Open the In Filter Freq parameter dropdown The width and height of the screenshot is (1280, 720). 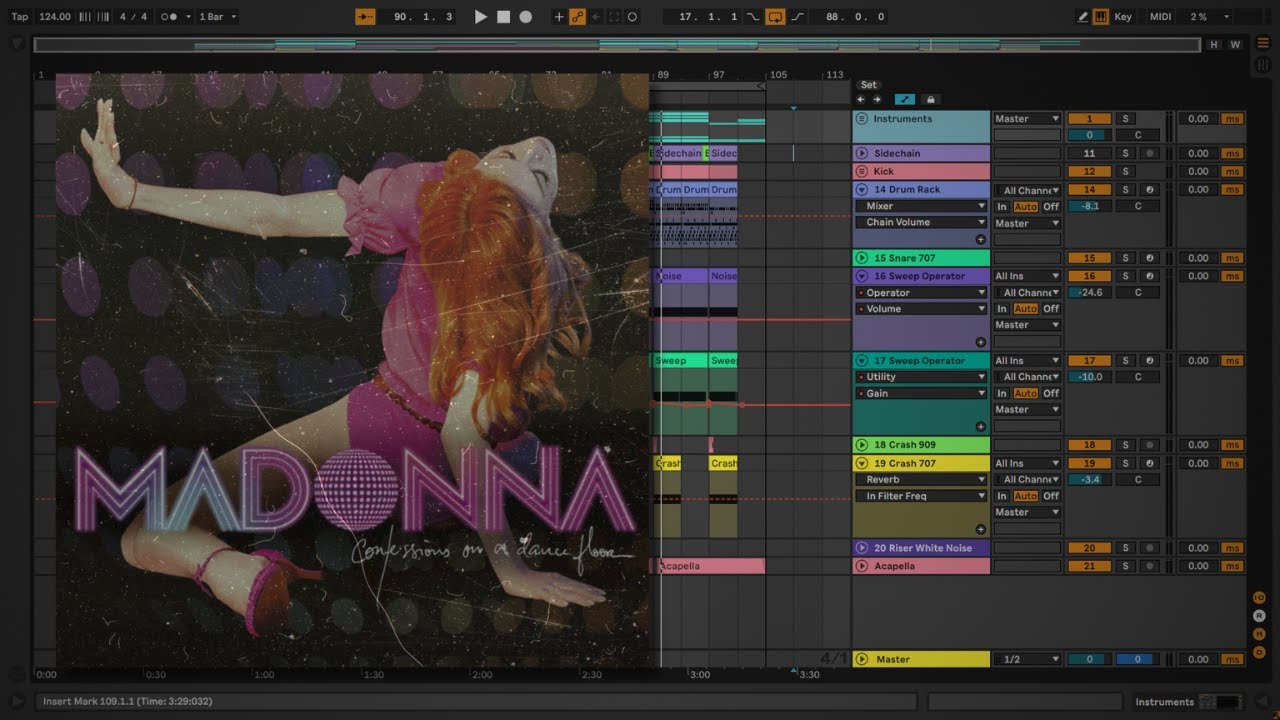pyautogui.click(x=921, y=496)
